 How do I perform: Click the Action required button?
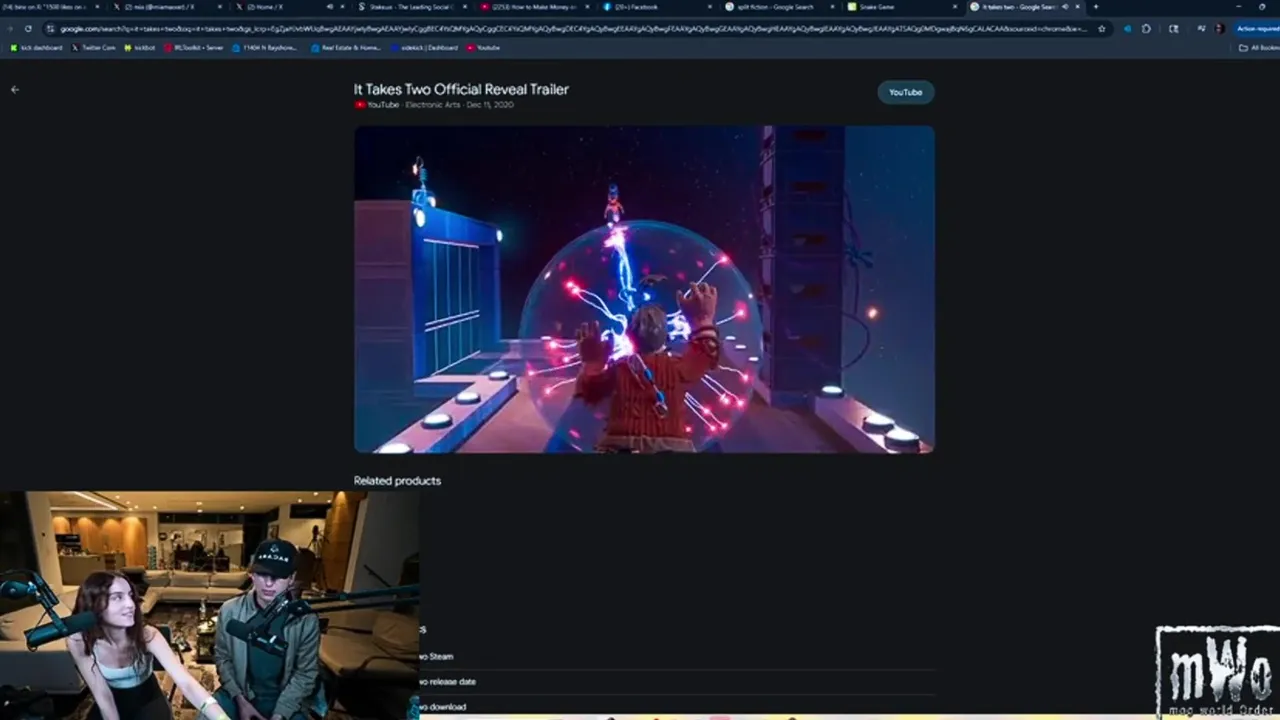pyautogui.click(x=1257, y=29)
